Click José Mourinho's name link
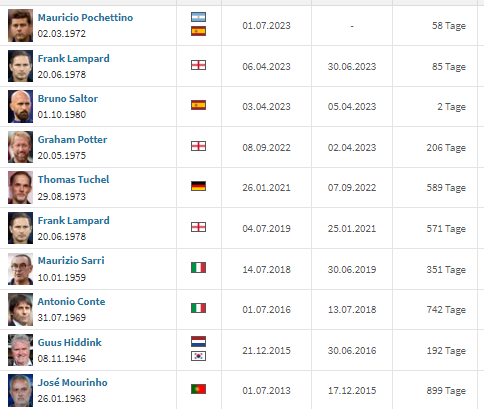This screenshot has height=409, width=484. pos(73,382)
